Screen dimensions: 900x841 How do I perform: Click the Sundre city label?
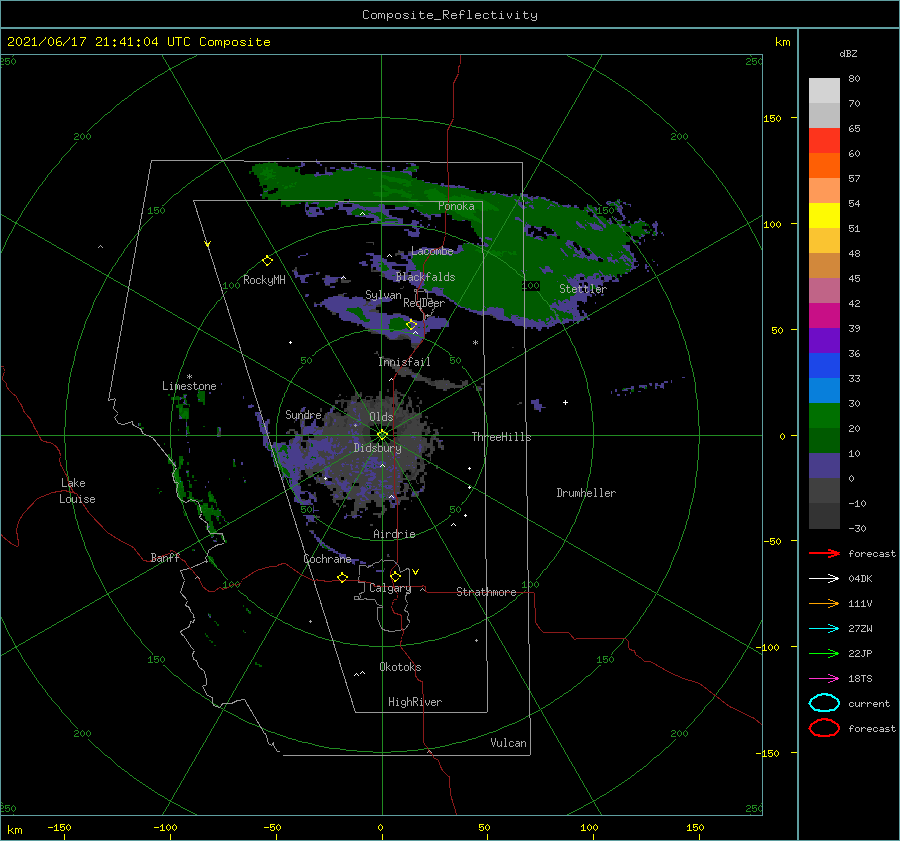(x=303, y=414)
